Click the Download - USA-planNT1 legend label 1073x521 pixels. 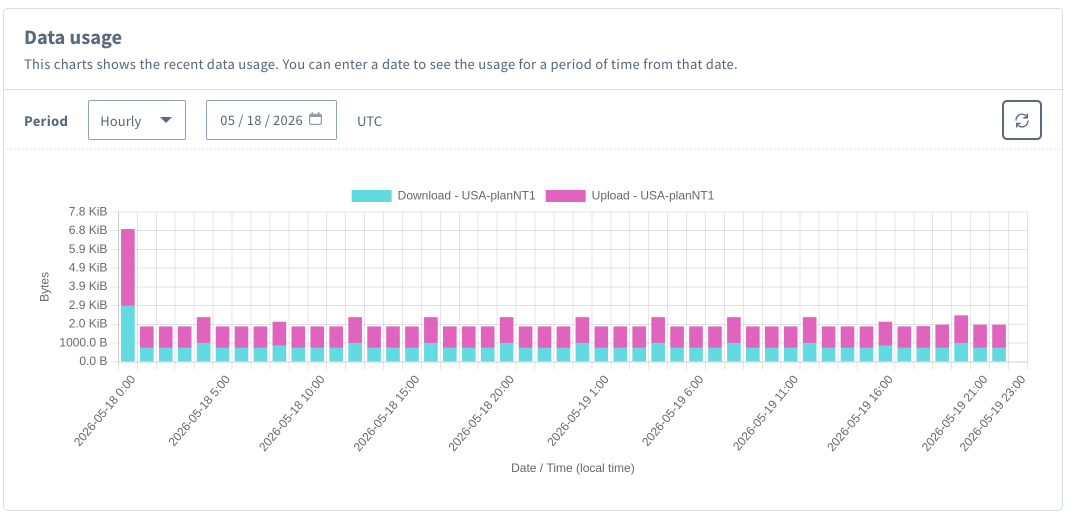[x=466, y=196]
